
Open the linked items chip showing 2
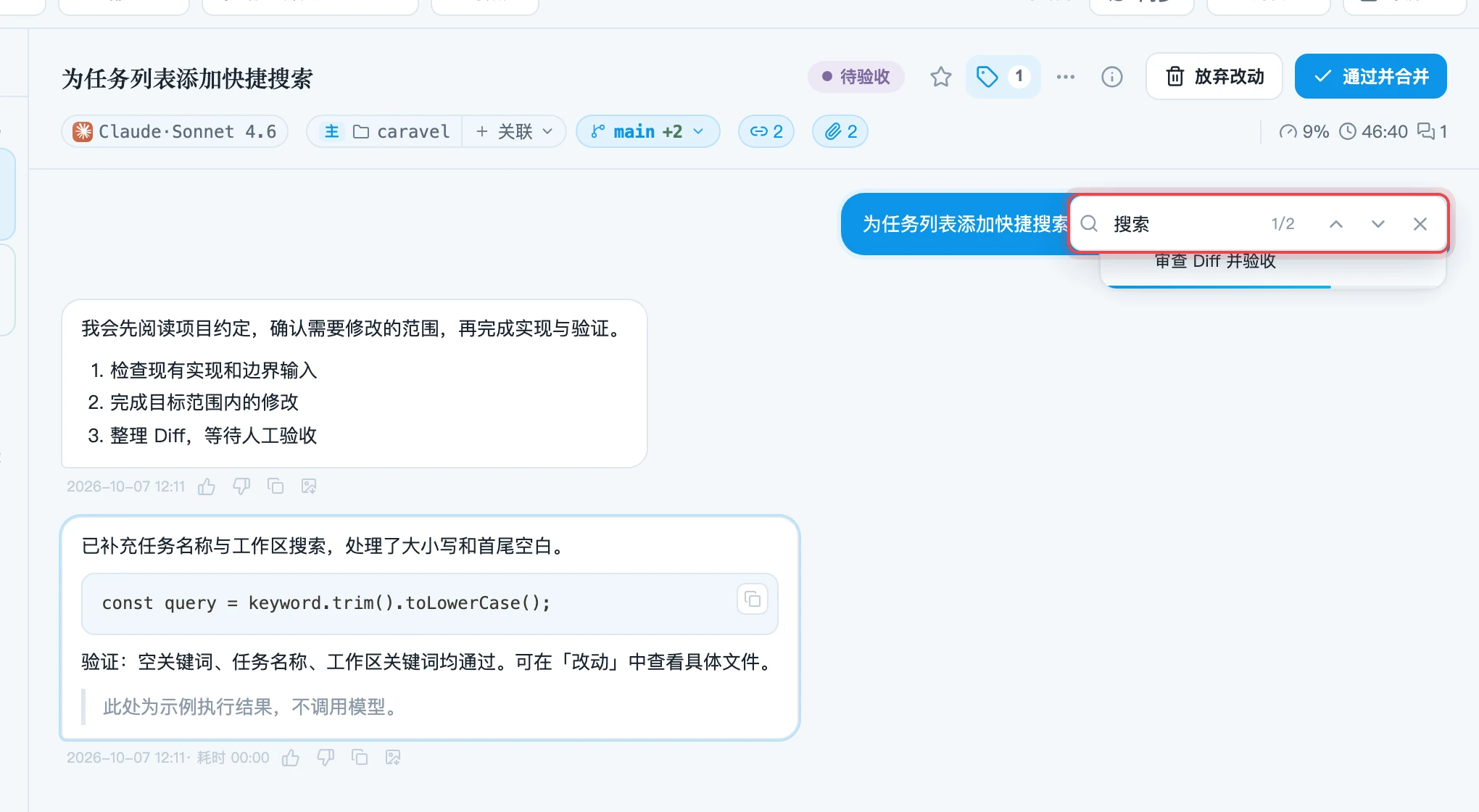coord(766,131)
